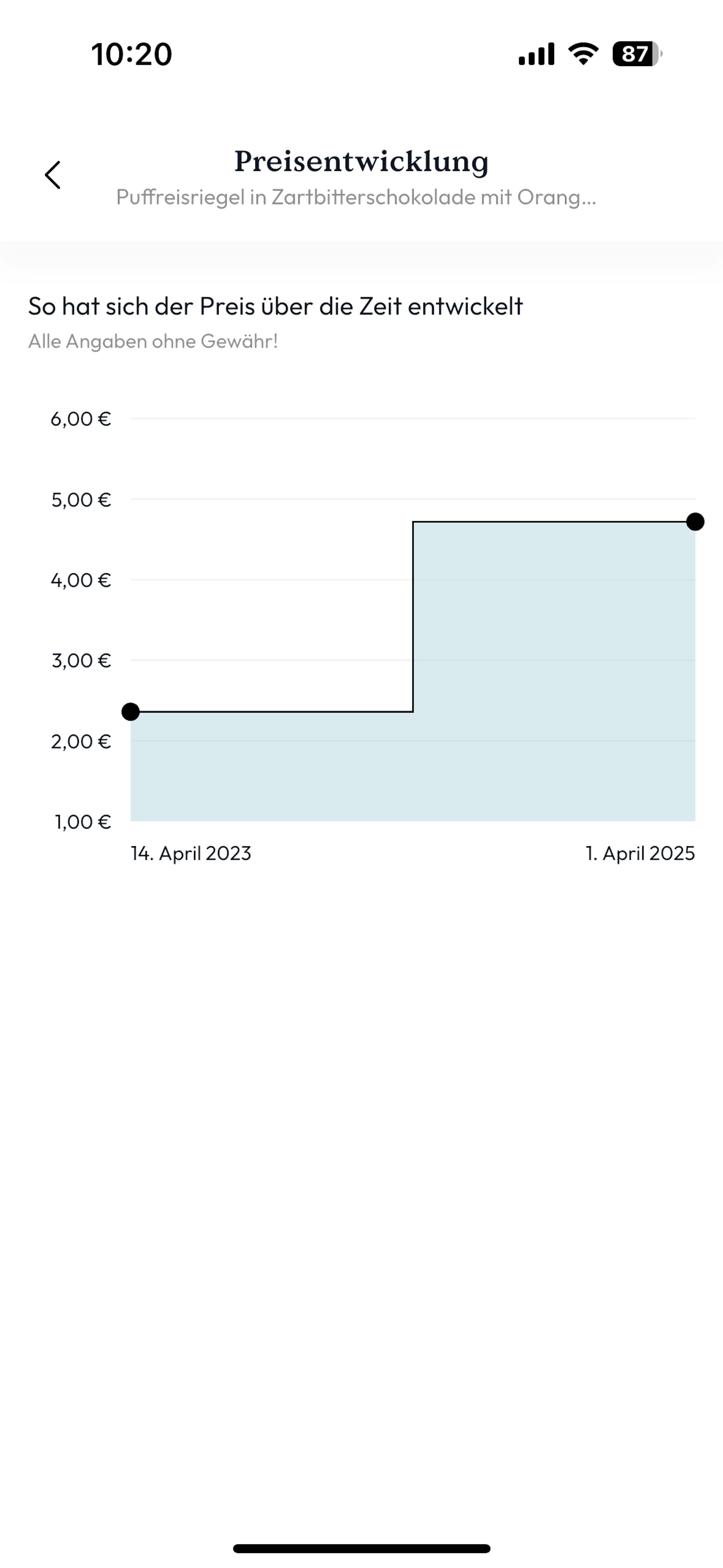This screenshot has width=723, height=1568.
Task: Select the latest data point dot on chart
Action: (695, 522)
